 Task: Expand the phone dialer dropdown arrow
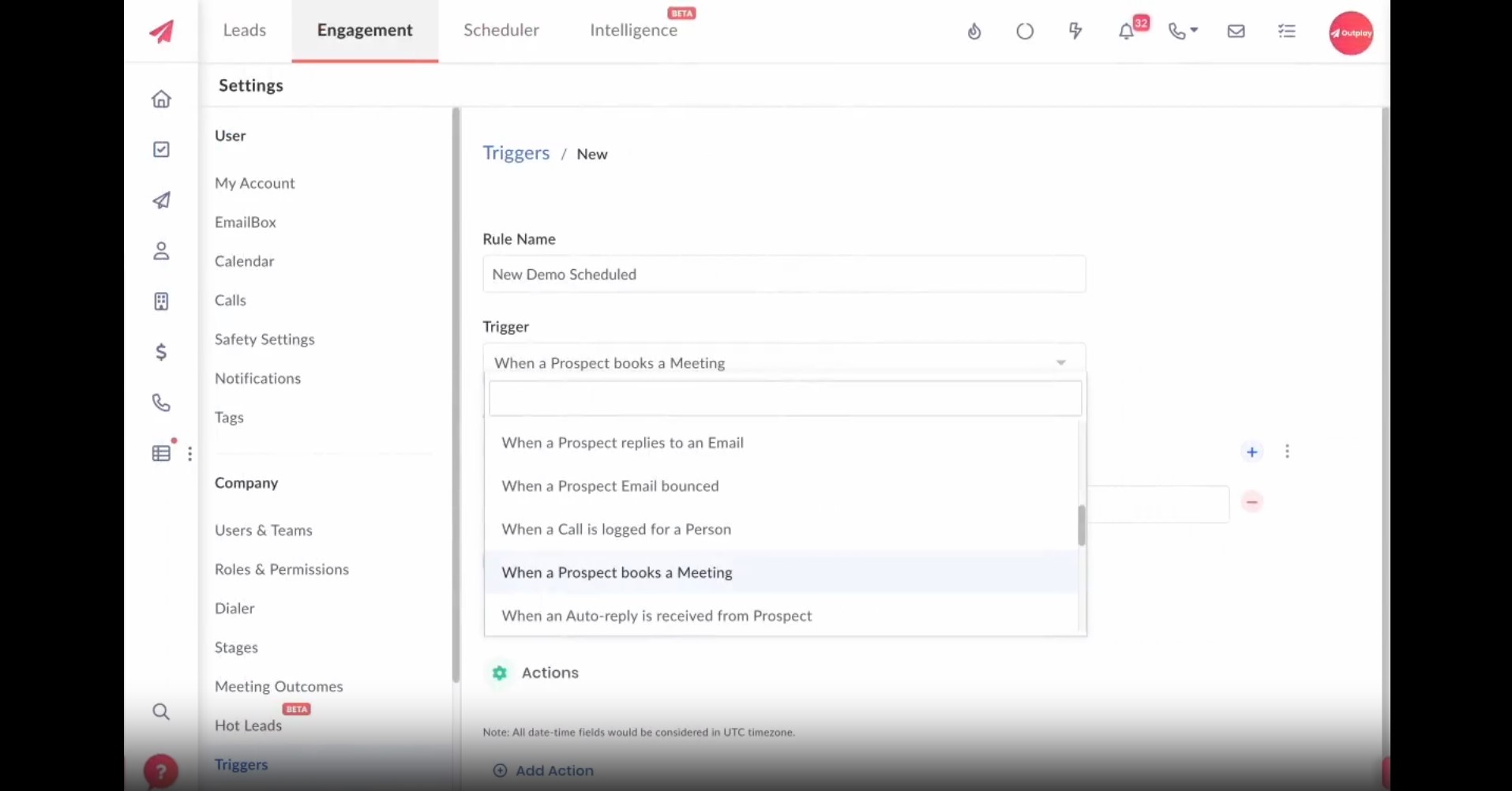click(x=1194, y=30)
